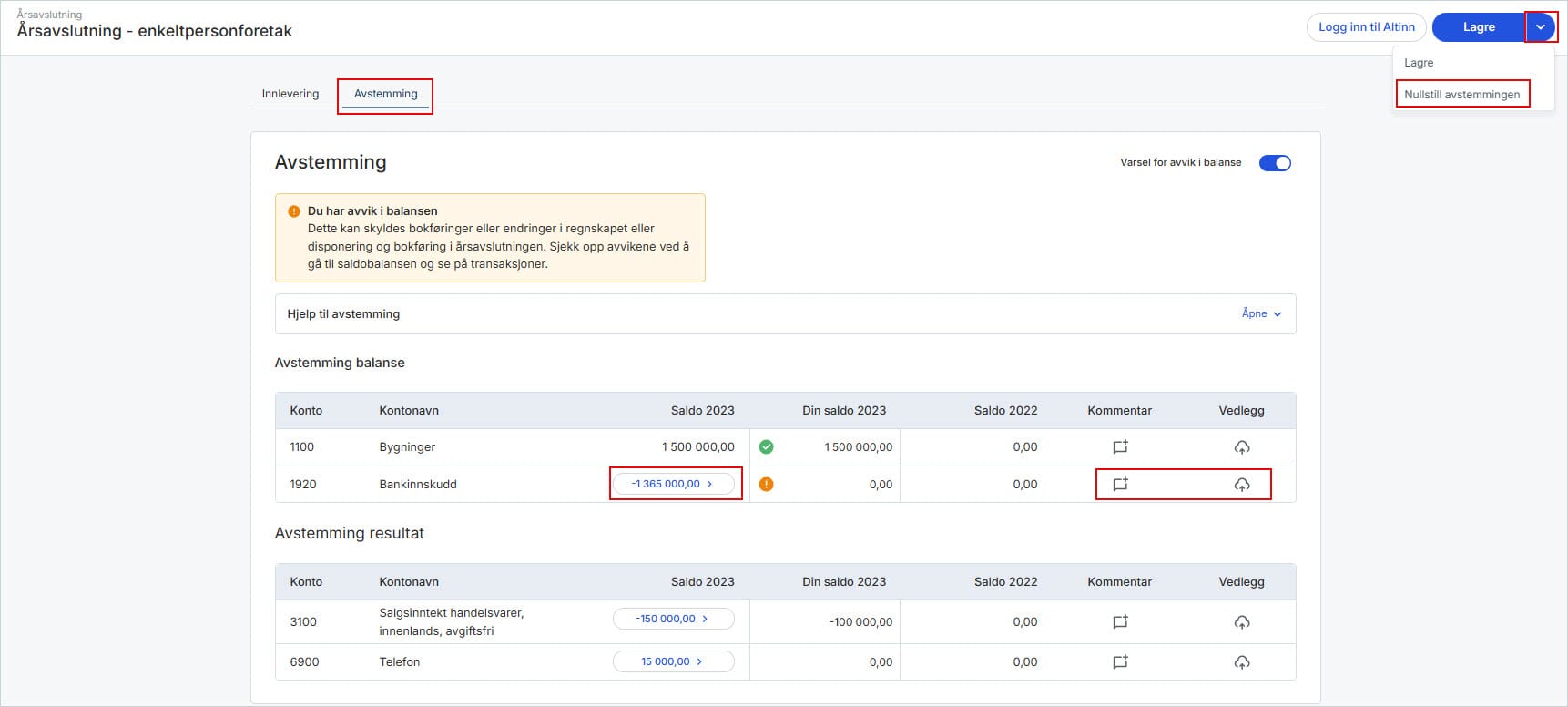Open the -1 365 000,00 balance details

click(x=673, y=484)
